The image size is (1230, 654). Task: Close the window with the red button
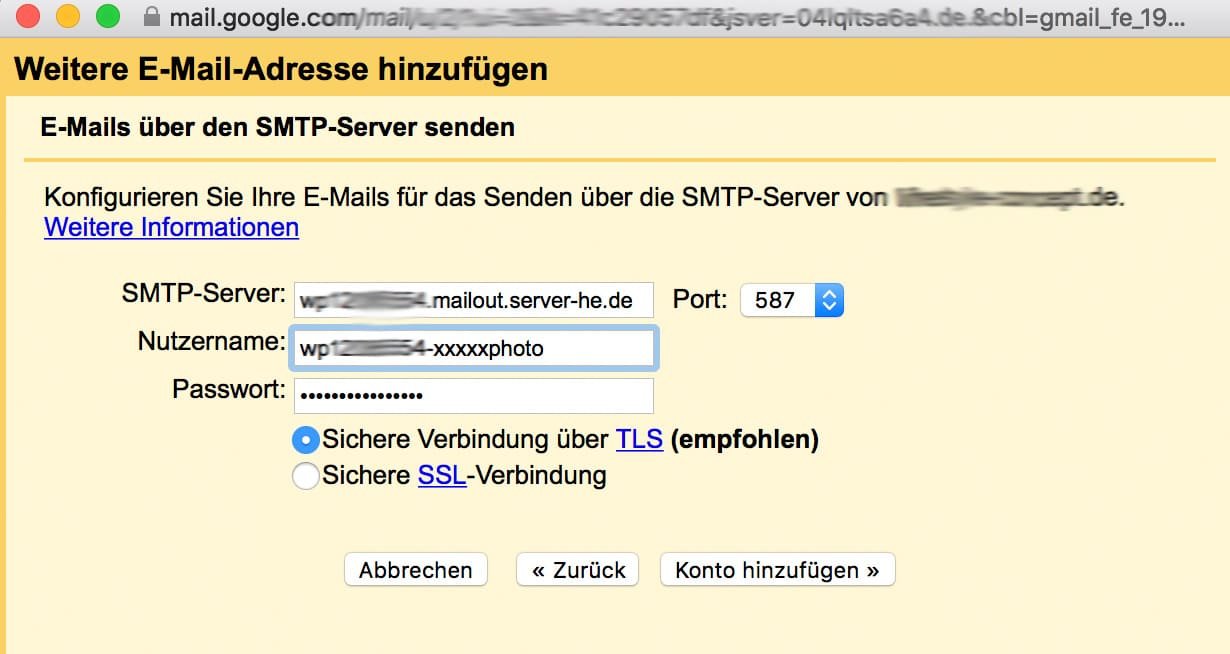click(x=29, y=17)
